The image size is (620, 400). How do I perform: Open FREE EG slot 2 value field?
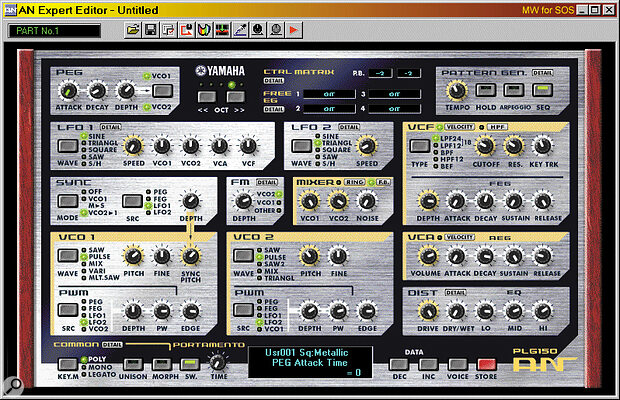click(x=329, y=109)
